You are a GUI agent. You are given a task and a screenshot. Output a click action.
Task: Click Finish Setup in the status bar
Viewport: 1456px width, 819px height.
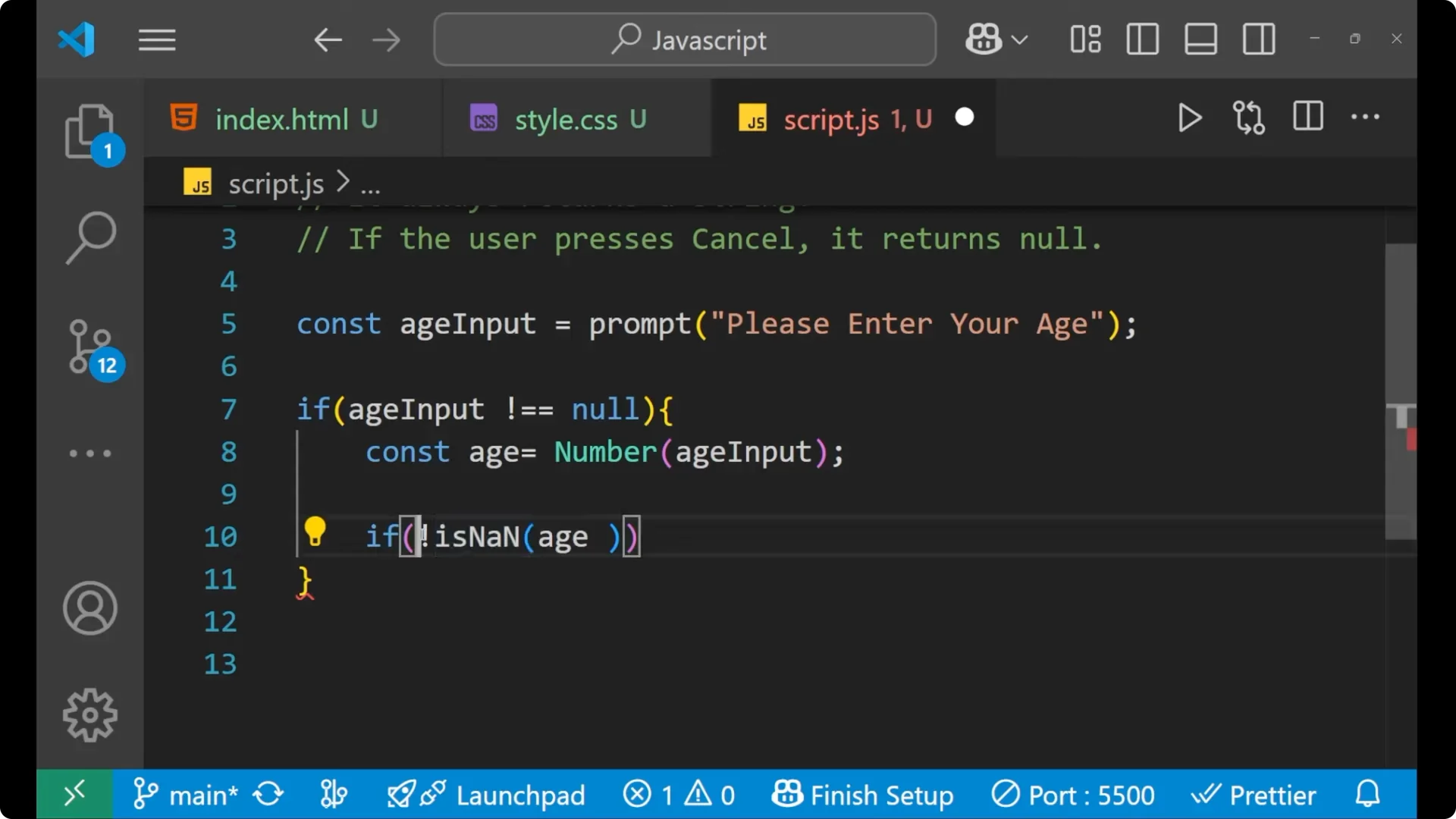(863, 795)
